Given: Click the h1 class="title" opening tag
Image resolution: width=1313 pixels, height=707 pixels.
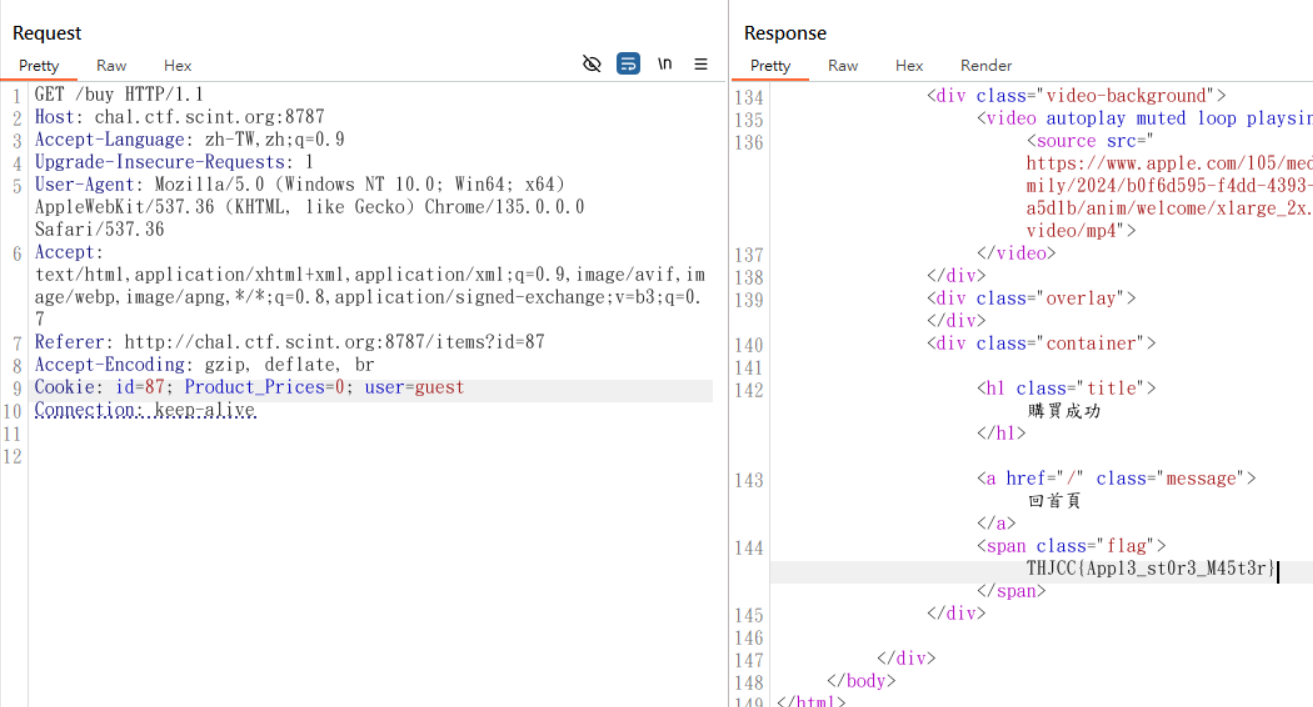Looking at the screenshot, I should [1066, 388].
